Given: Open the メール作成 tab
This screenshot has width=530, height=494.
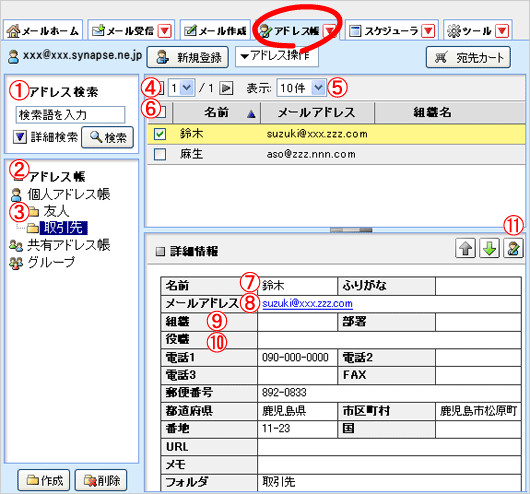Looking at the screenshot, I should point(215,31).
